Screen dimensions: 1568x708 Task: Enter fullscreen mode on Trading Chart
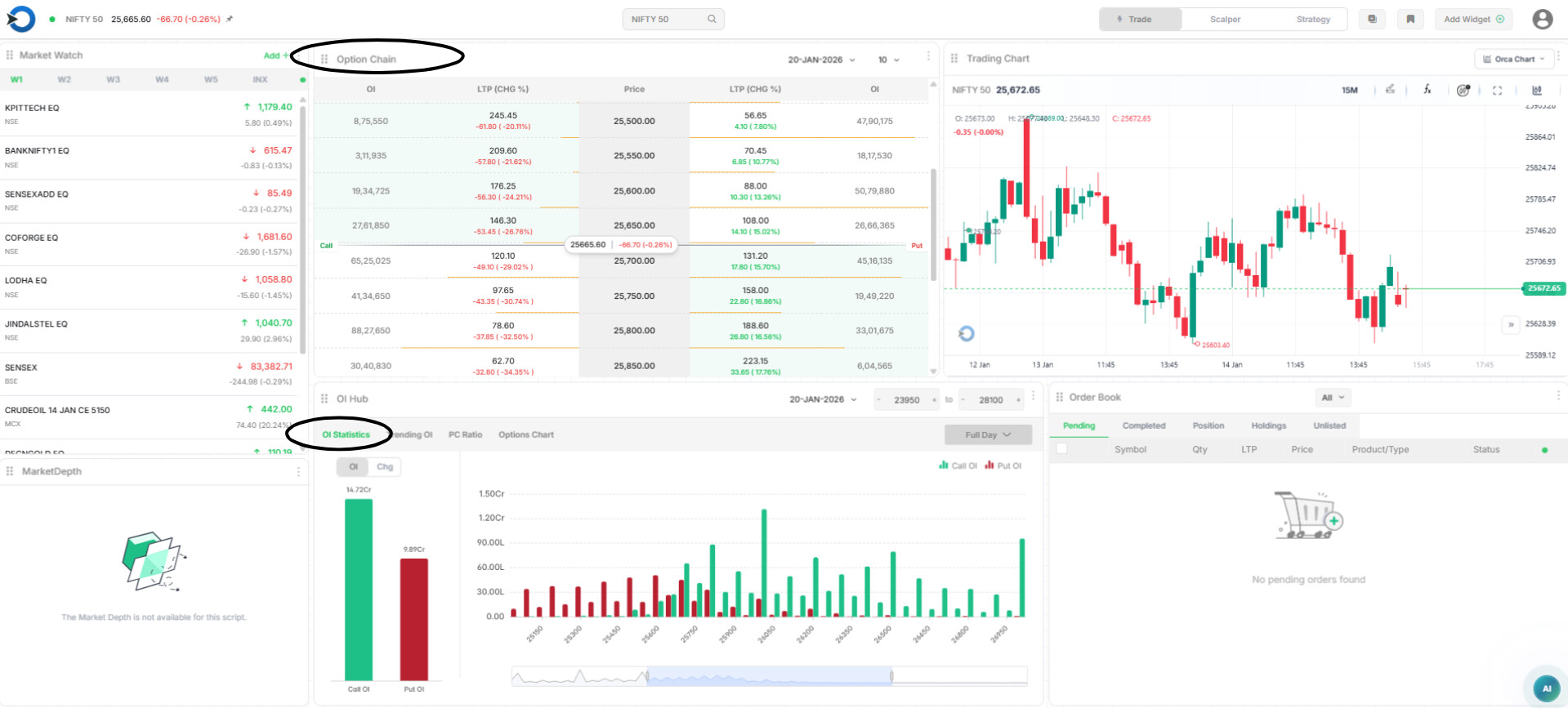[1497, 91]
